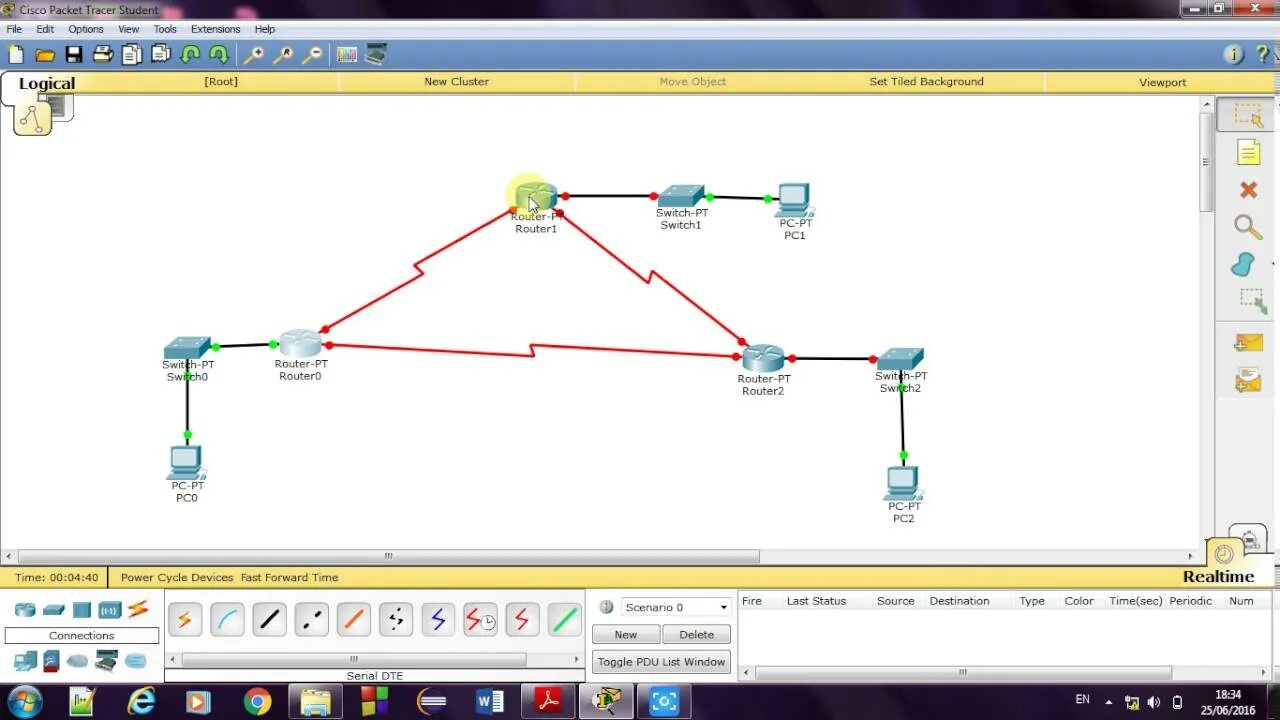Viewport: 1280px width, 720px height.
Task: Pick Serial DCE cable with clock
Action: click(480, 620)
